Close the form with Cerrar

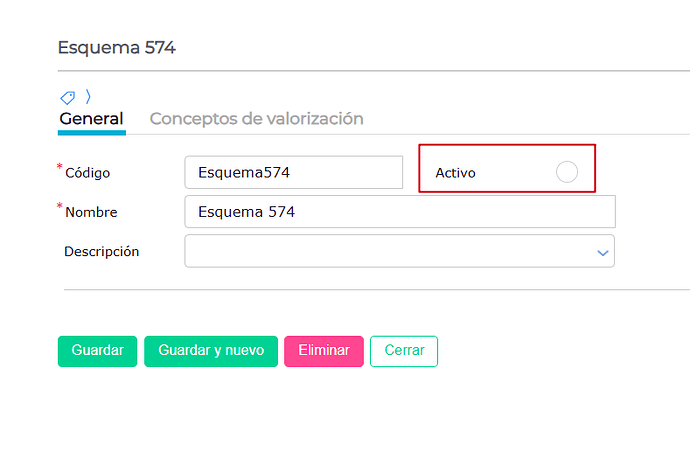(x=404, y=351)
